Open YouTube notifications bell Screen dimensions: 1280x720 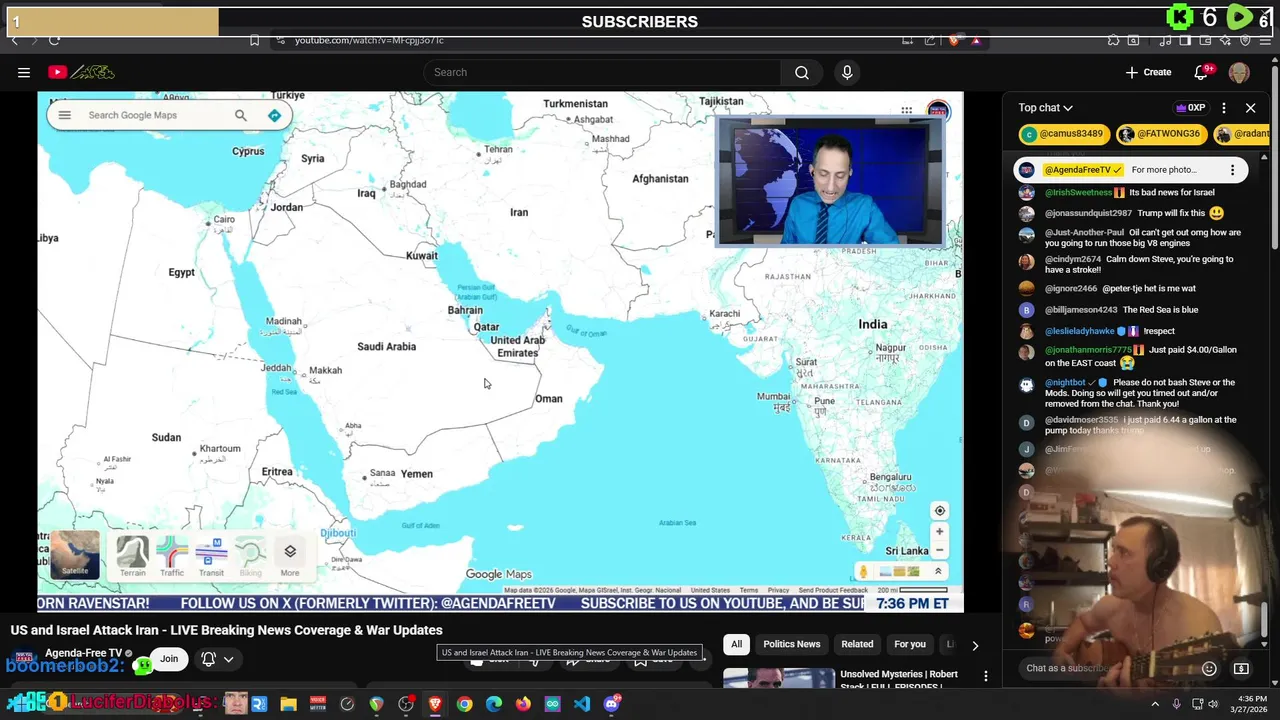pos(1203,72)
